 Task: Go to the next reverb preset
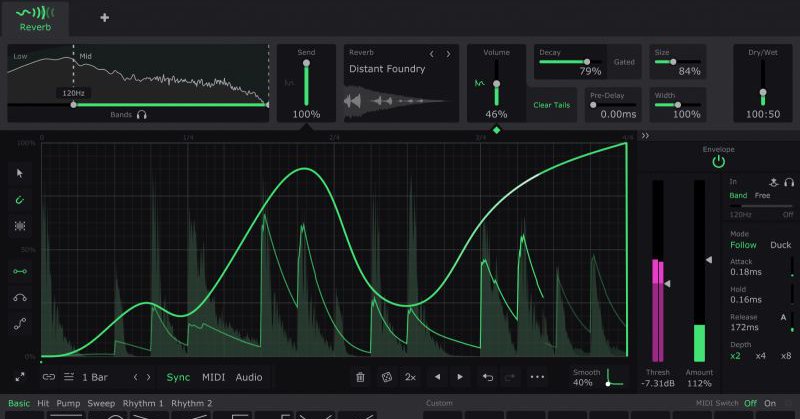[x=448, y=54]
